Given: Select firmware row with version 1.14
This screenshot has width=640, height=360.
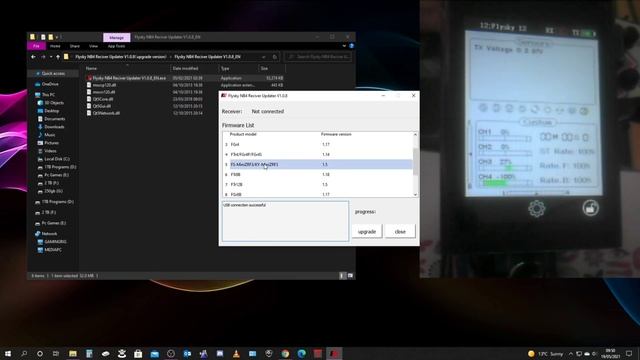Looking at the screenshot, I should (x=318, y=154).
